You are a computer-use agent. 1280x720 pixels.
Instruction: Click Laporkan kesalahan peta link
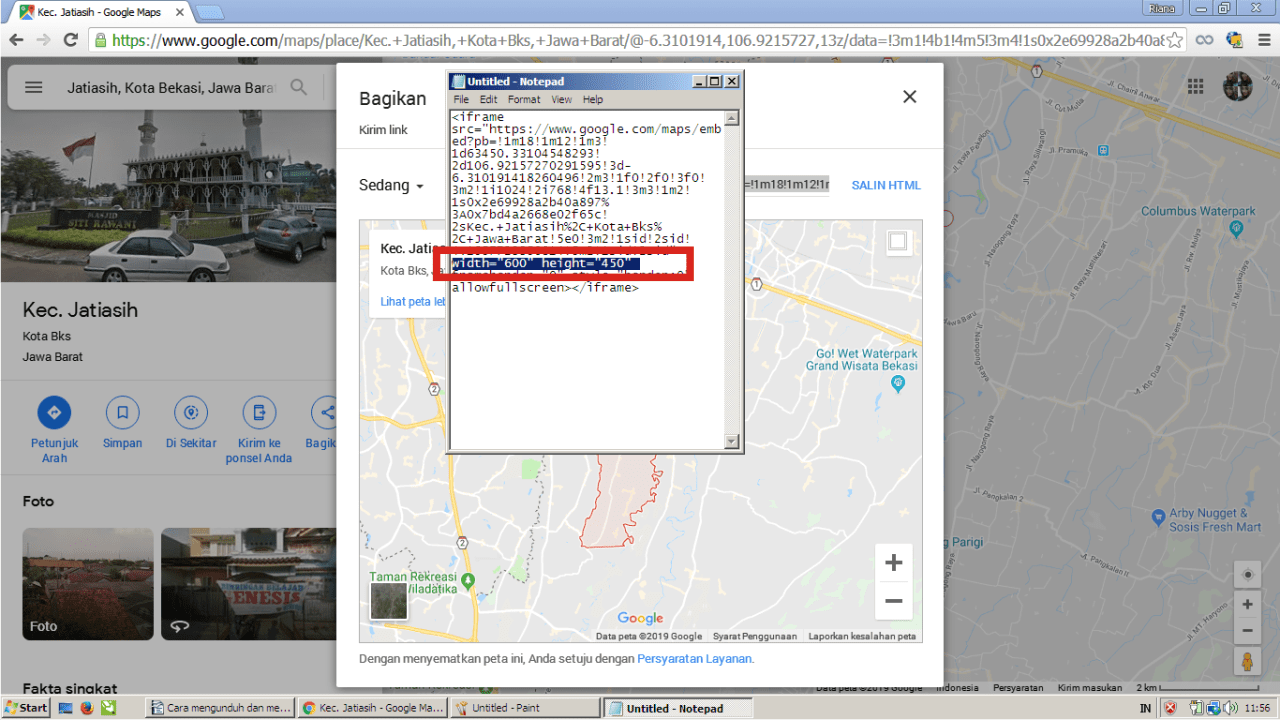(x=862, y=636)
